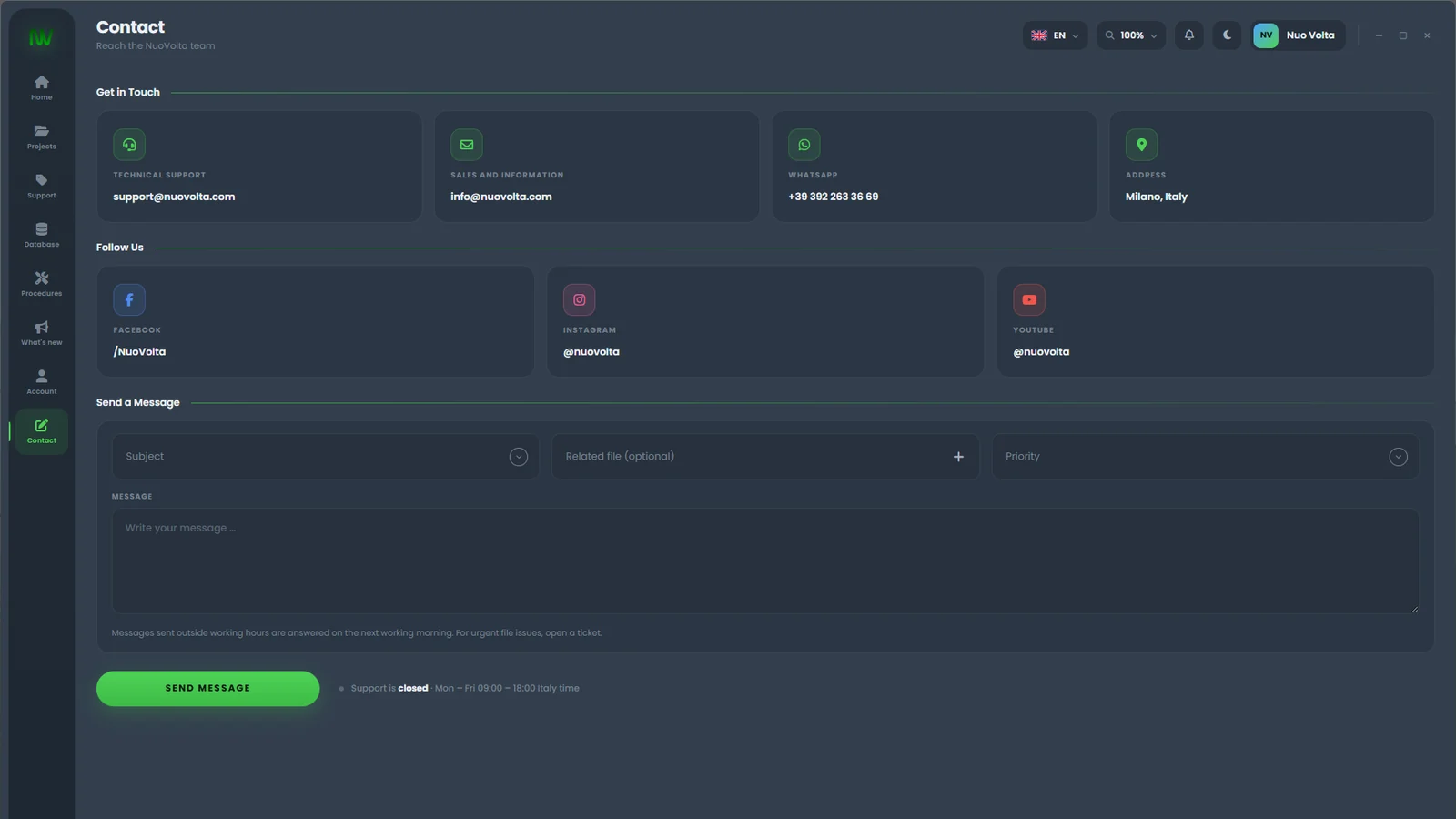Click the Milano, Italy address text
Image resolution: width=1456 pixels, height=819 pixels.
tap(1157, 197)
